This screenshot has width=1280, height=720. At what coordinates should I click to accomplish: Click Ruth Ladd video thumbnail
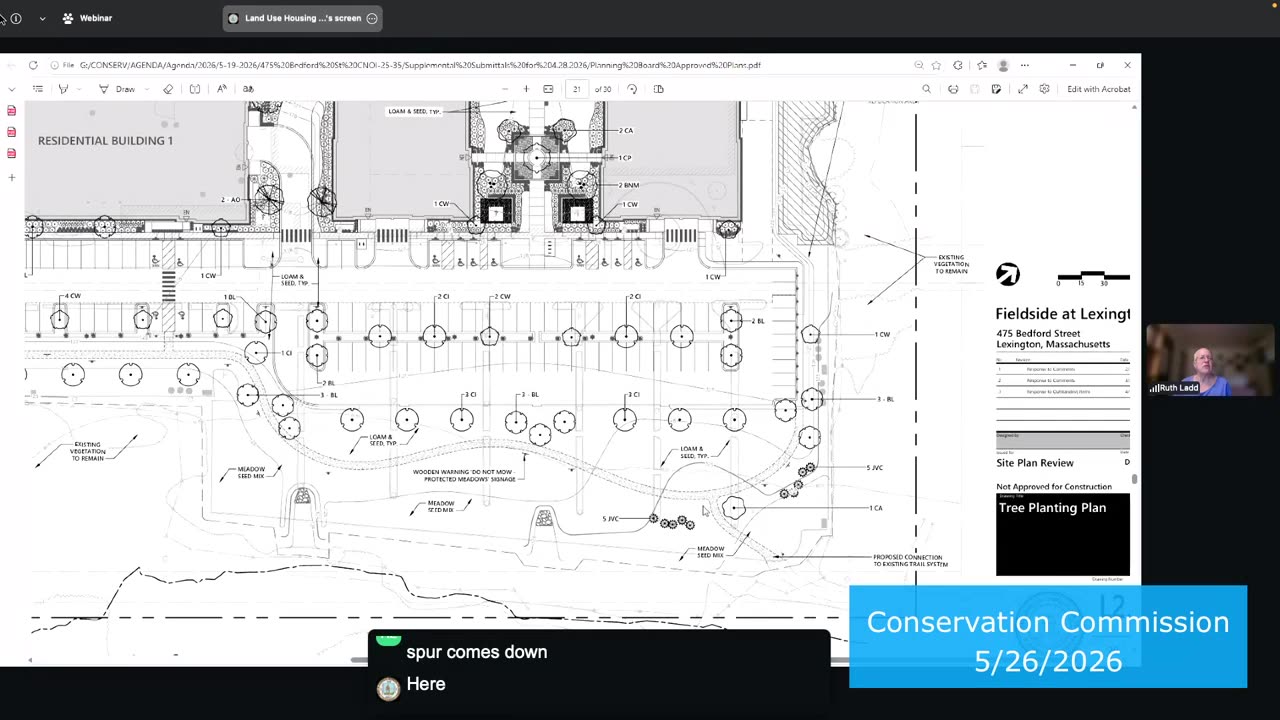[1210, 360]
